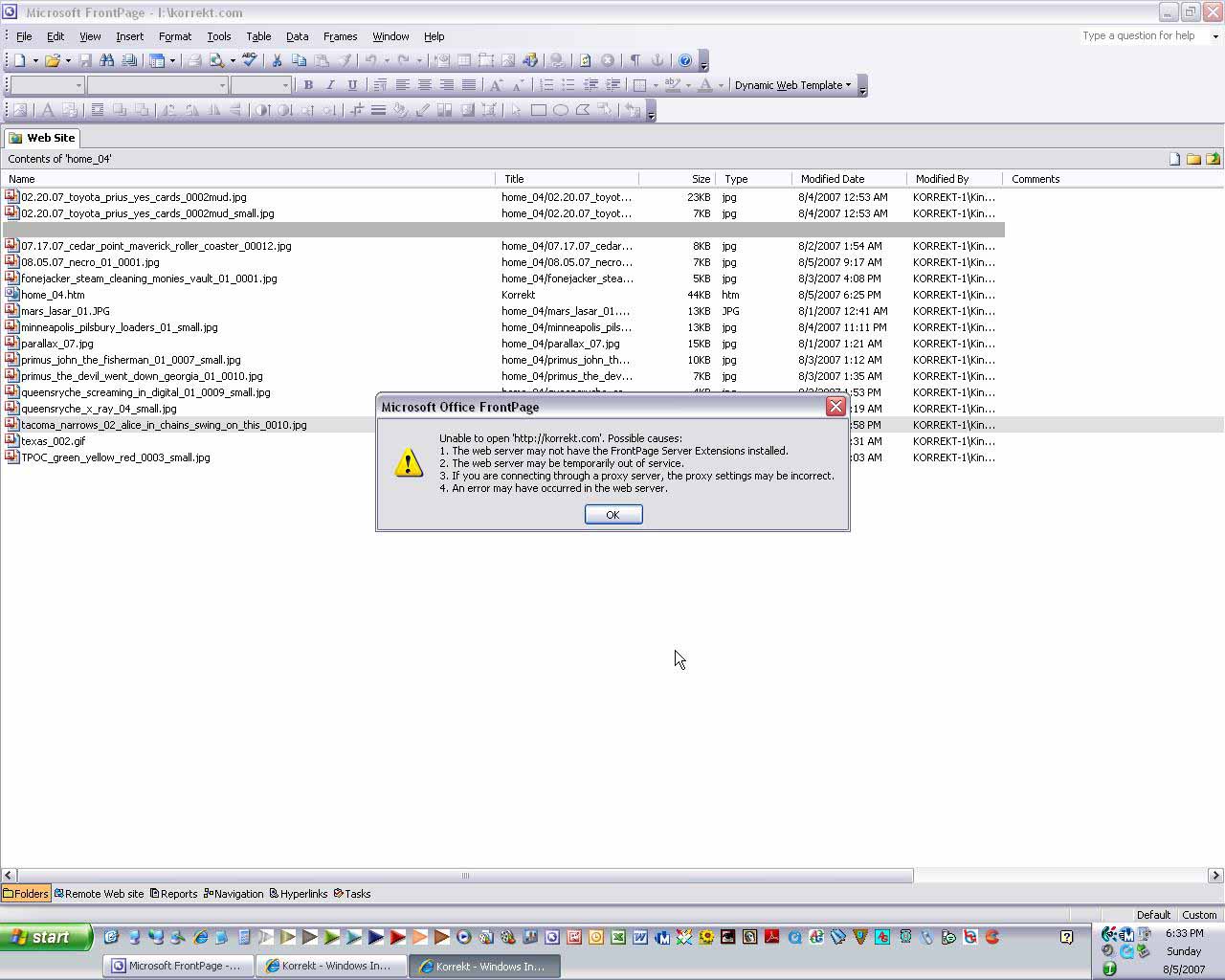Click the taskbar clock showing 6:33 PM
This screenshot has width=1225, height=980.
pos(1184,933)
